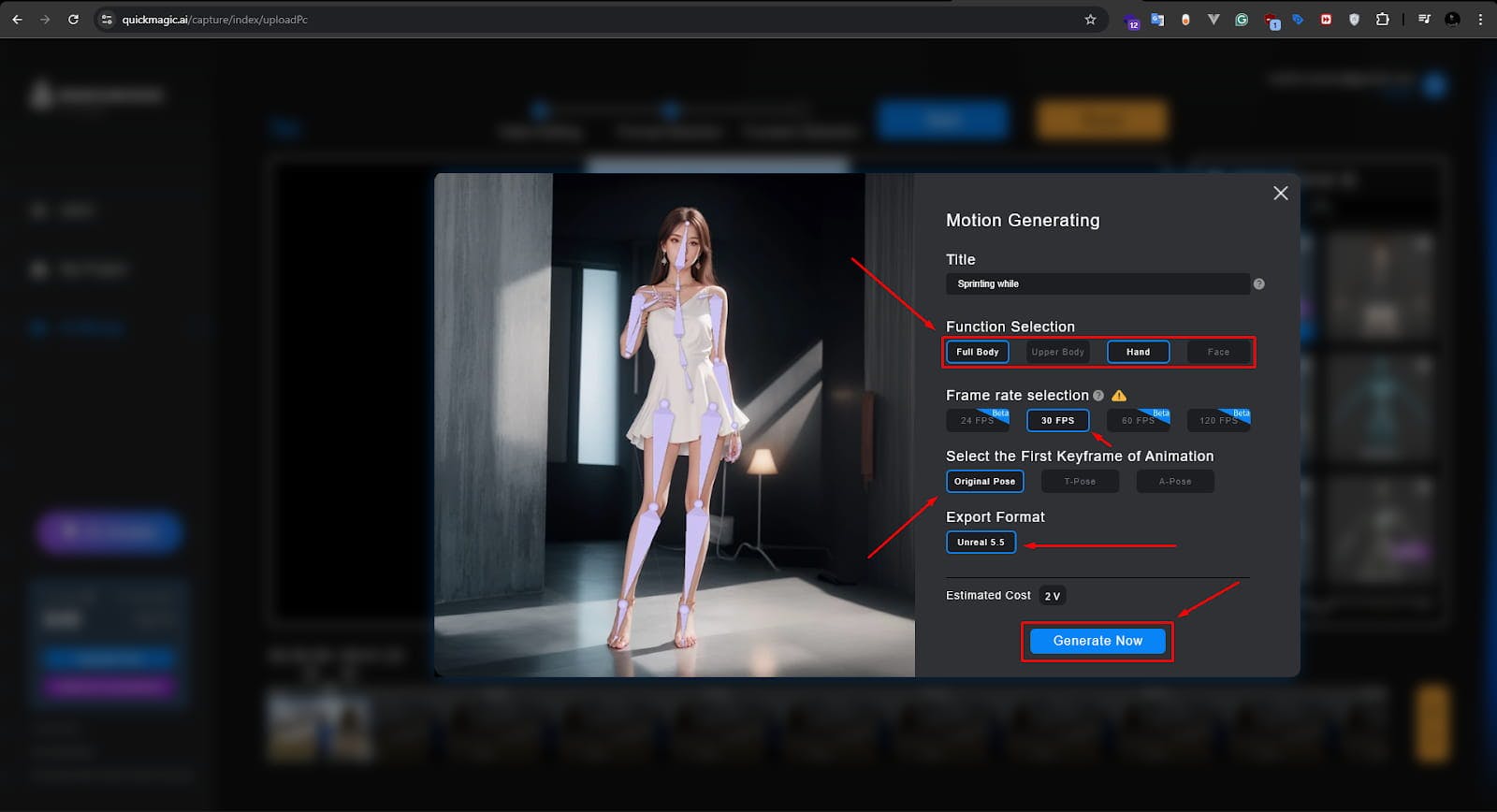Go forward in the browser
This screenshot has height=812, width=1497.
[x=45, y=19]
